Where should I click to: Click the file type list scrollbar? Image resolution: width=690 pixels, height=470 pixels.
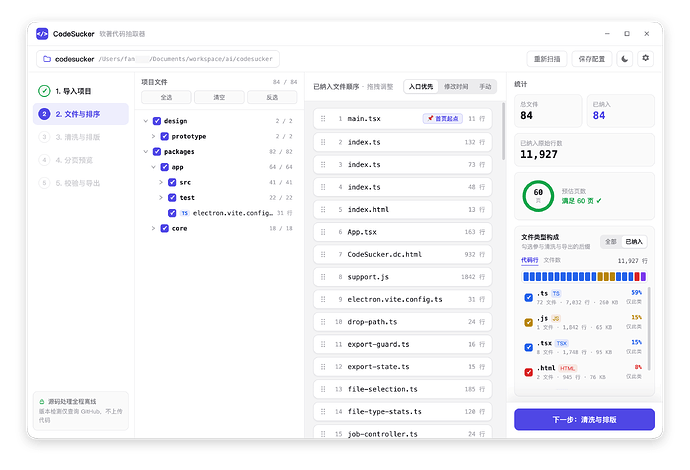(x=649, y=329)
